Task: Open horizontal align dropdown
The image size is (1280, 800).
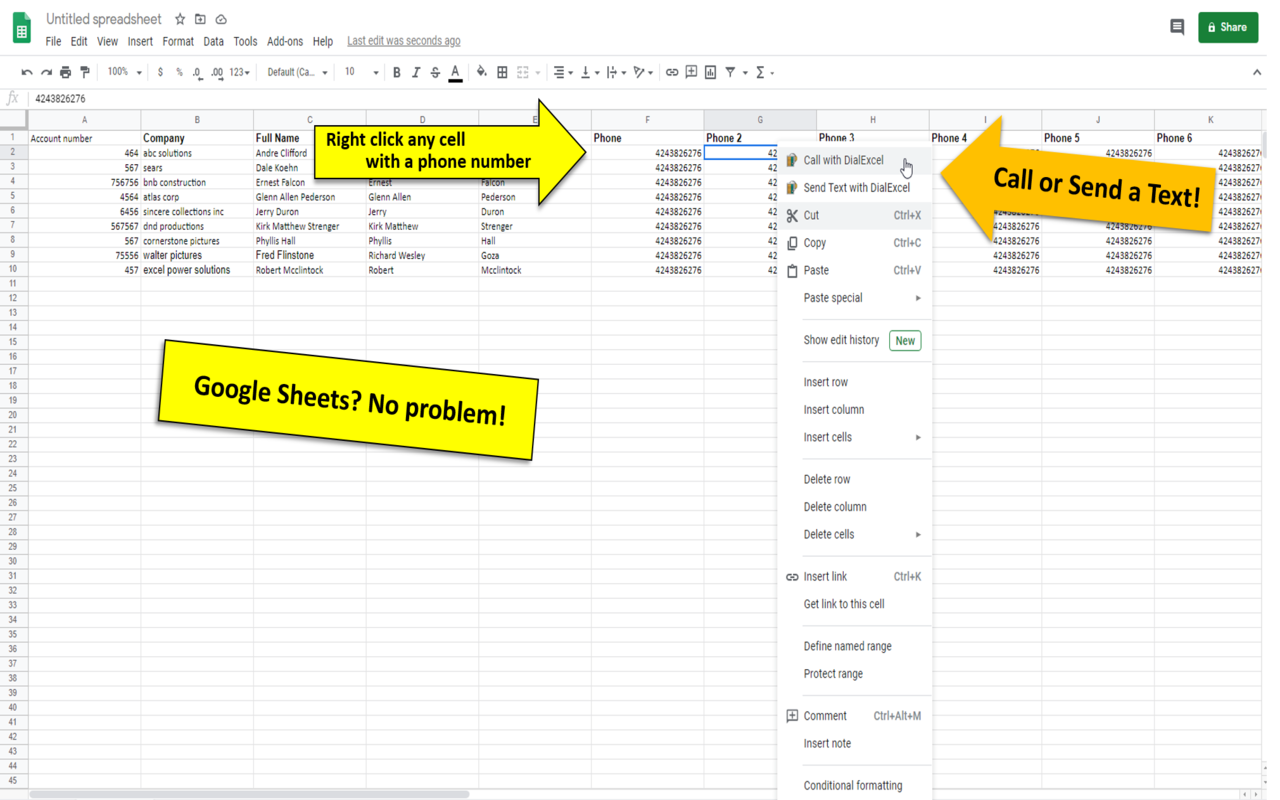Action: tap(563, 72)
